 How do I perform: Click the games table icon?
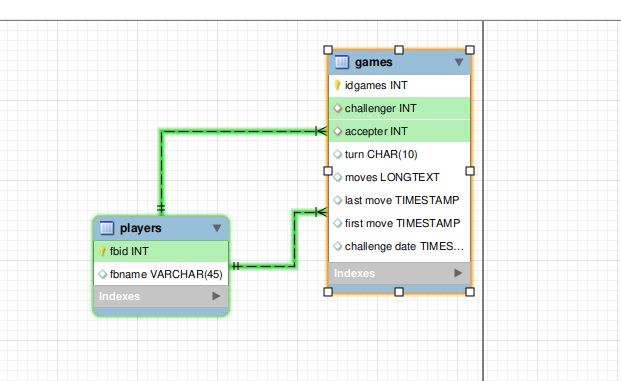tap(342, 62)
